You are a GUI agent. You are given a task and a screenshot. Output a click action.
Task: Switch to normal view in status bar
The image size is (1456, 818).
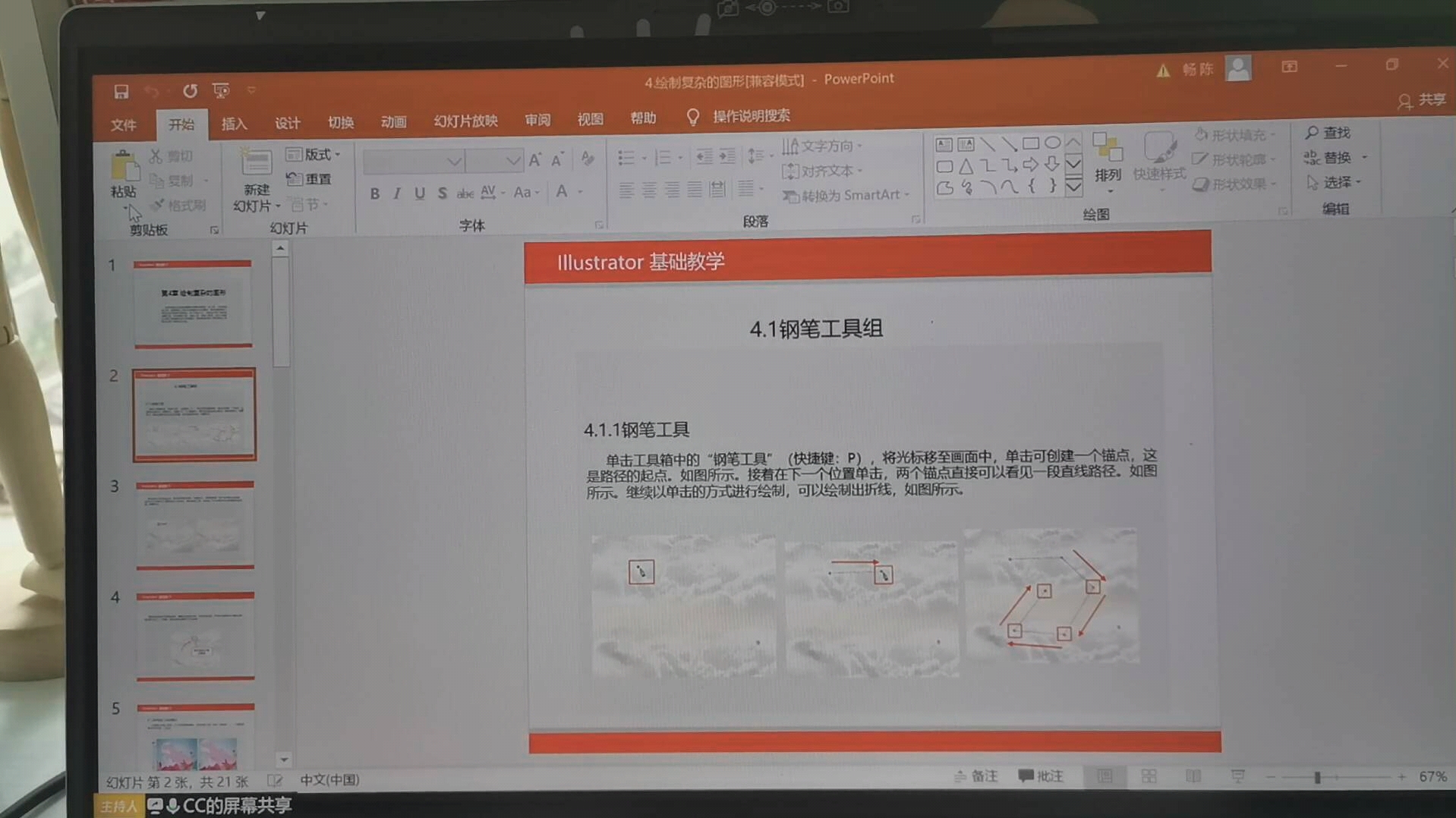[x=1105, y=776]
